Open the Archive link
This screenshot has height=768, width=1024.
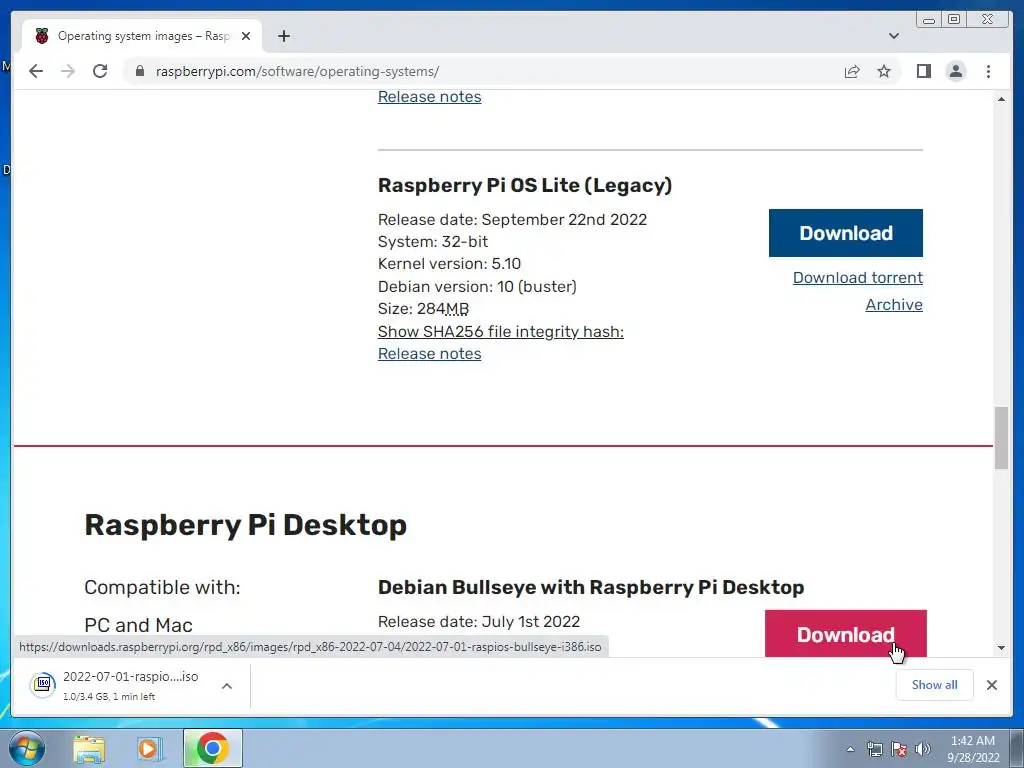[894, 305]
